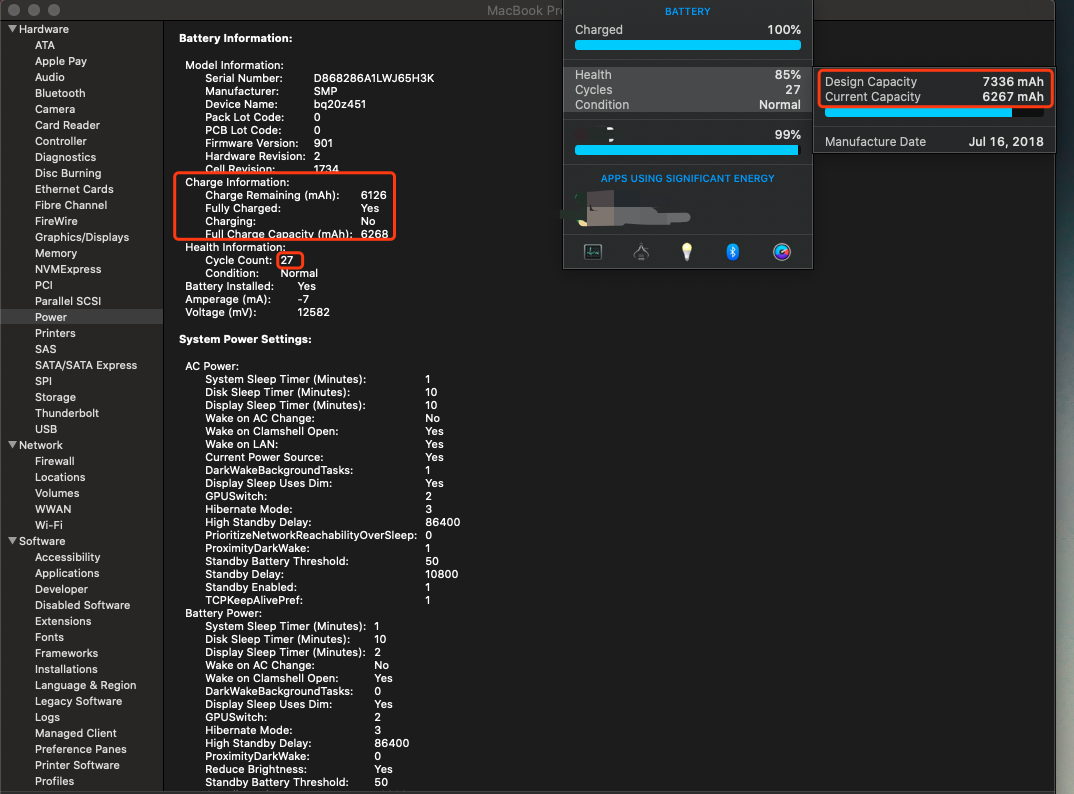Select Bluetooth in the Hardware list
The width and height of the screenshot is (1074, 794).
click(x=60, y=93)
